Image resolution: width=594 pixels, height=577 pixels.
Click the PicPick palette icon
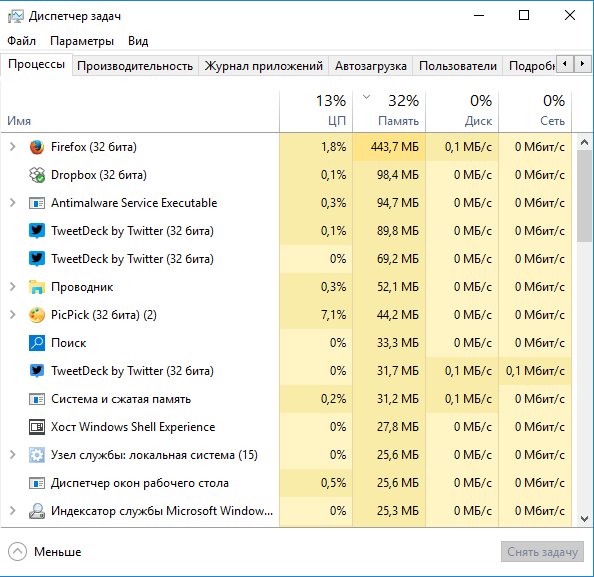[37, 315]
